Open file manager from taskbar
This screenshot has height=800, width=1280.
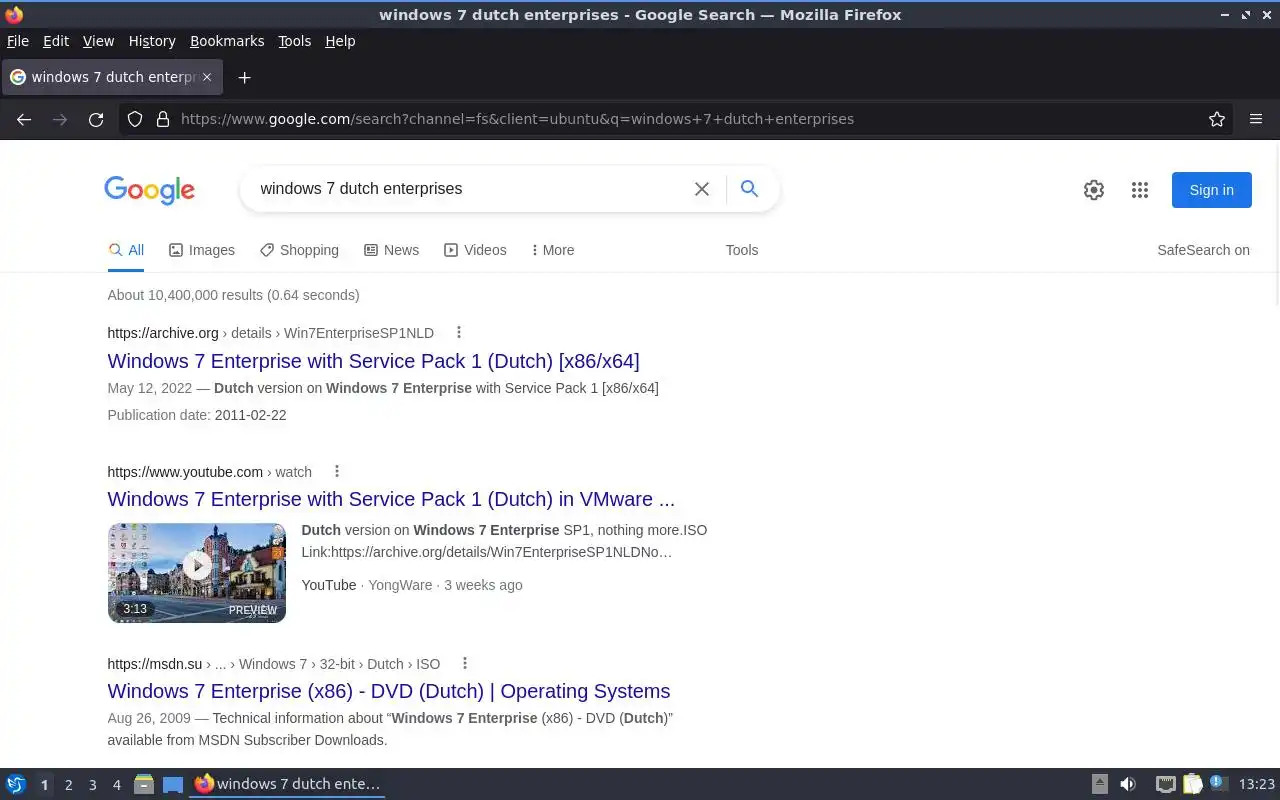[x=144, y=784]
